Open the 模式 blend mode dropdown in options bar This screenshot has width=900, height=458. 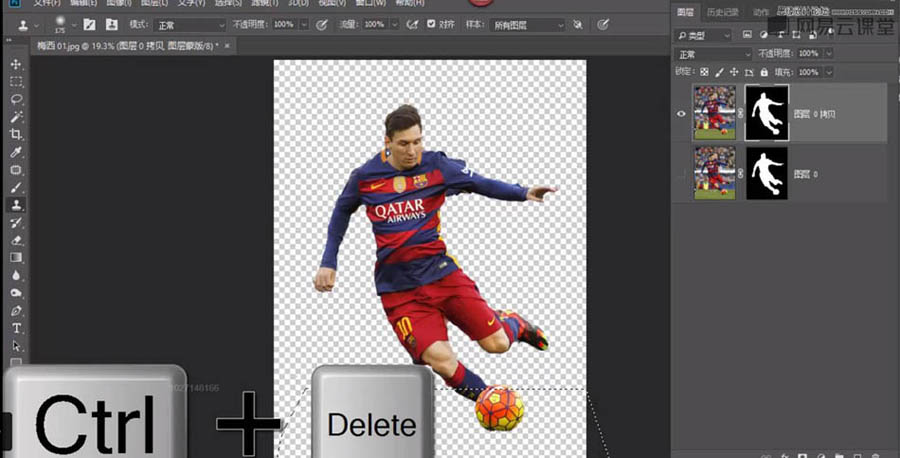191,24
